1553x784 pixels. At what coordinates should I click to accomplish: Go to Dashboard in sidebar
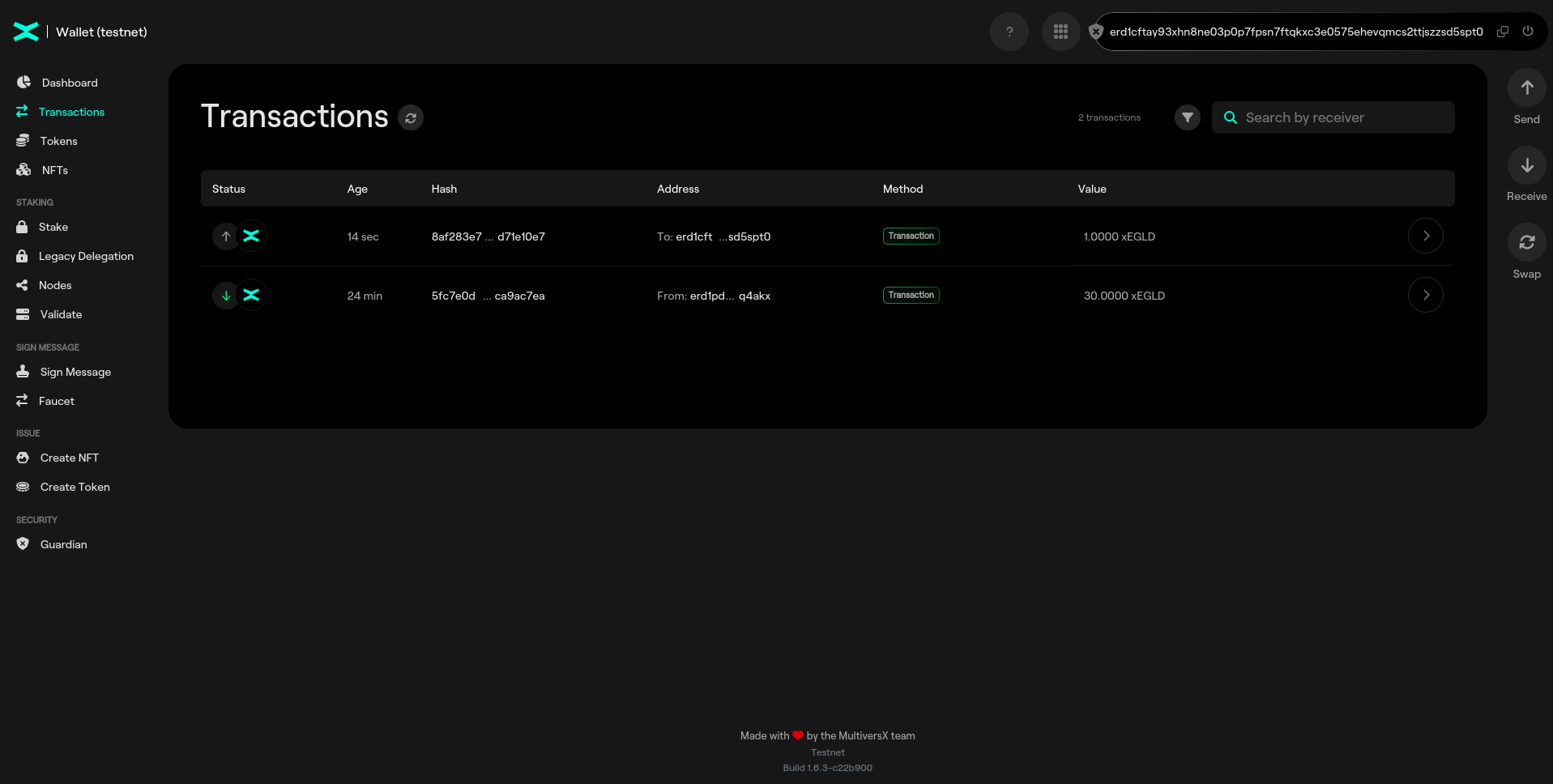(x=69, y=83)
